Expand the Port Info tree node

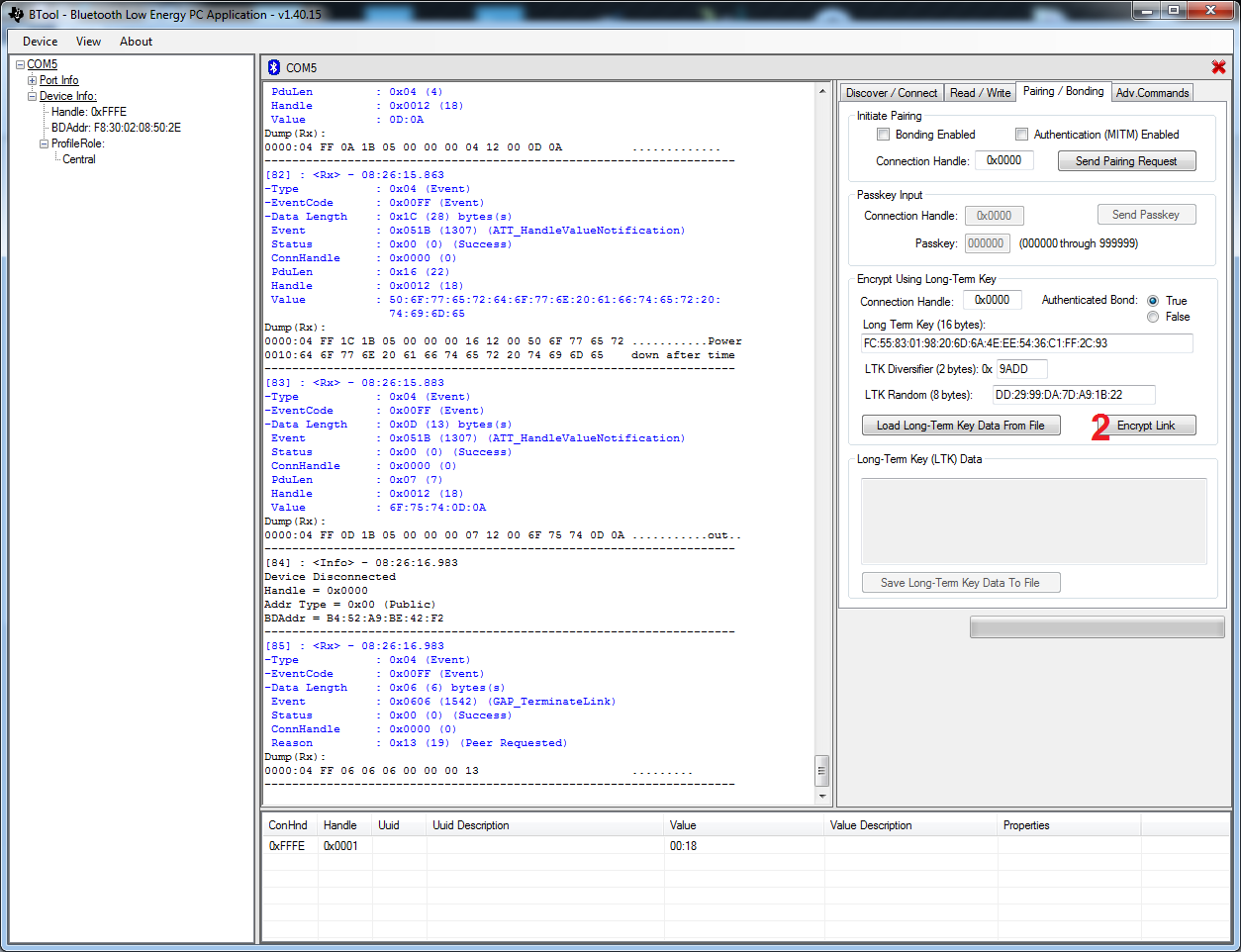click(x=33, y=80)
